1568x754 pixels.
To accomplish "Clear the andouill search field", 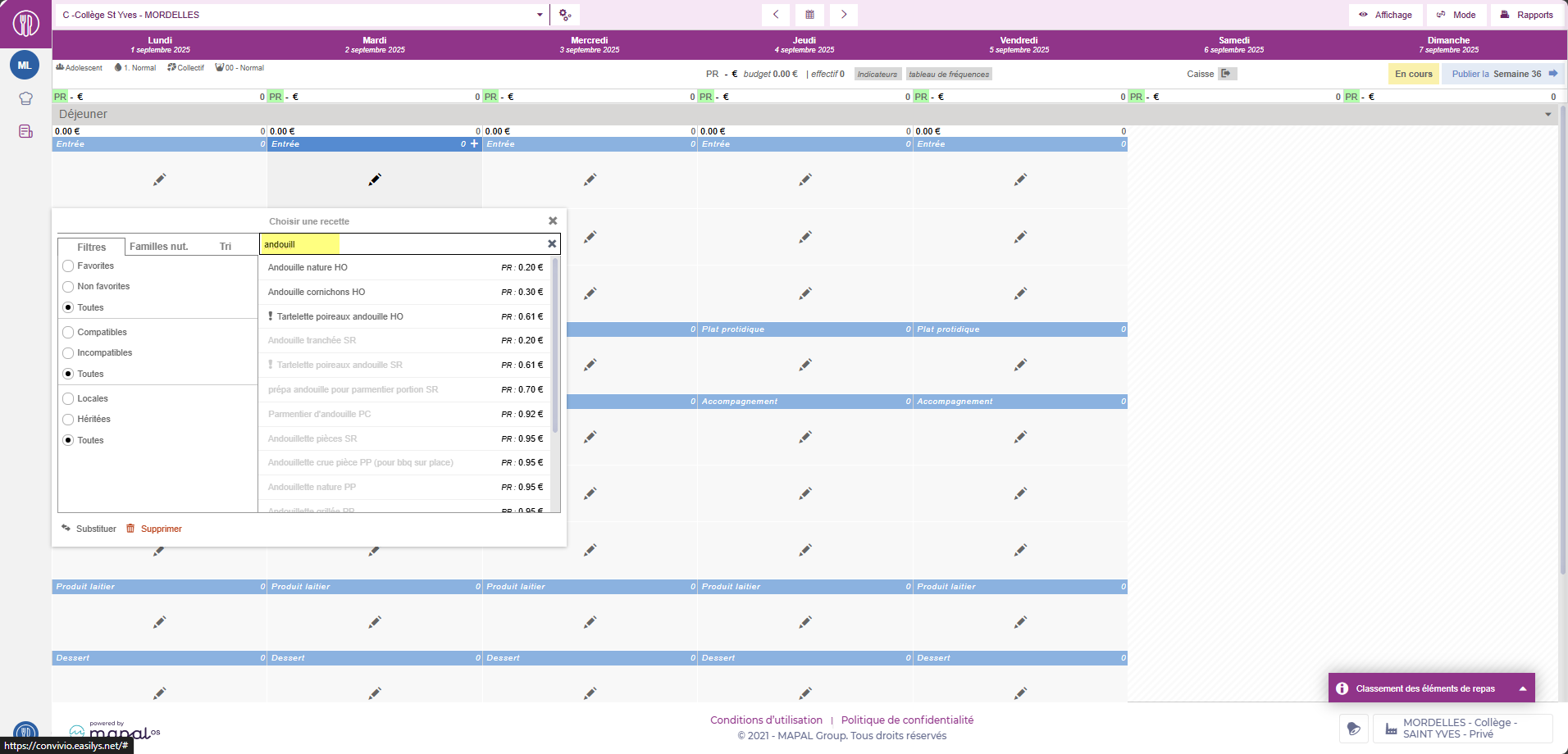I will coord(552,243).
